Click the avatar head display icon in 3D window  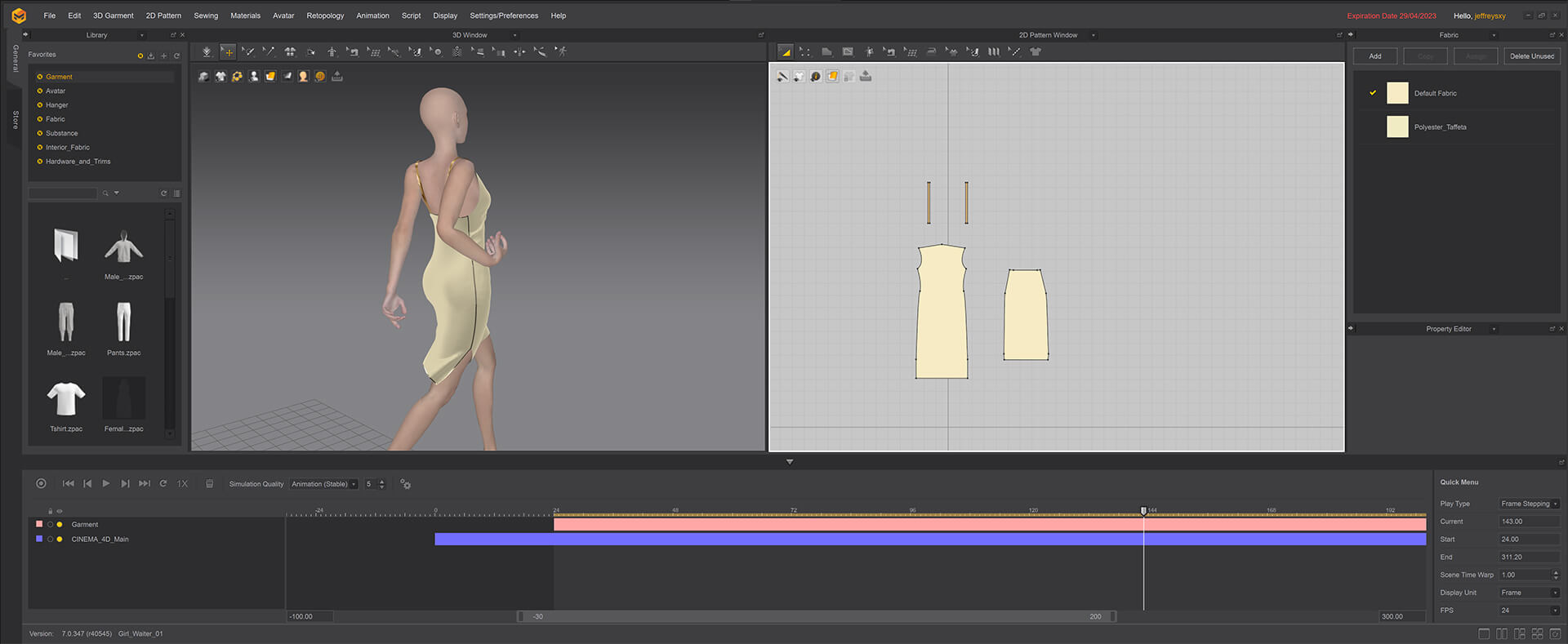click(x=303, y=76)
